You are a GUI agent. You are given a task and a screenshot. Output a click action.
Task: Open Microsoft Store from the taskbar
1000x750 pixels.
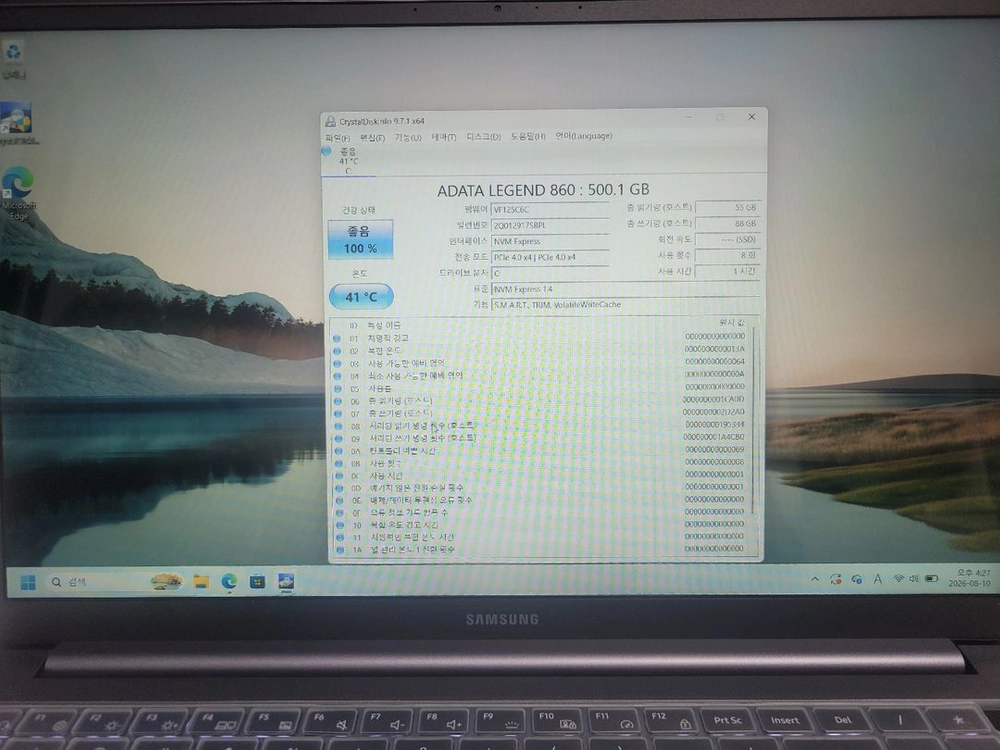[x=257, y=582]
